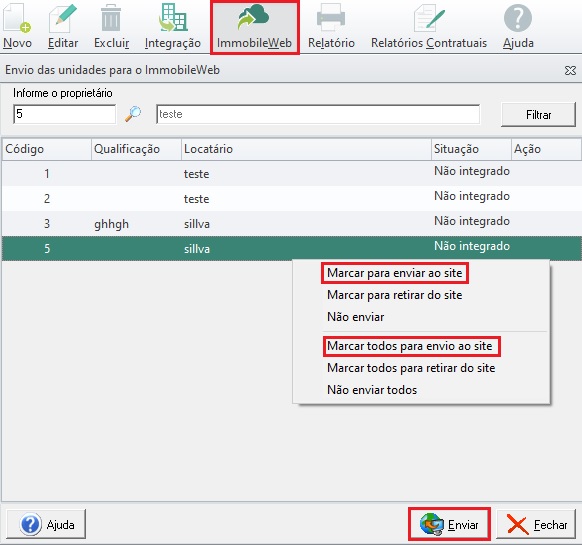Select Não enviar from context menu
Image resolution: width=582 pixels, height=545 pixels.
[355, 317]
